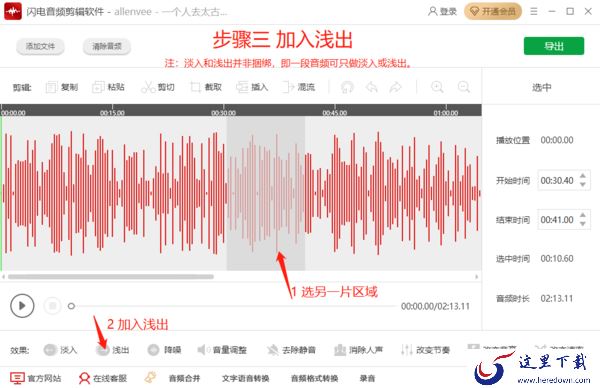Click the playback progress slider handle
This screenshot has width=600, height=388.
(71, 306)
